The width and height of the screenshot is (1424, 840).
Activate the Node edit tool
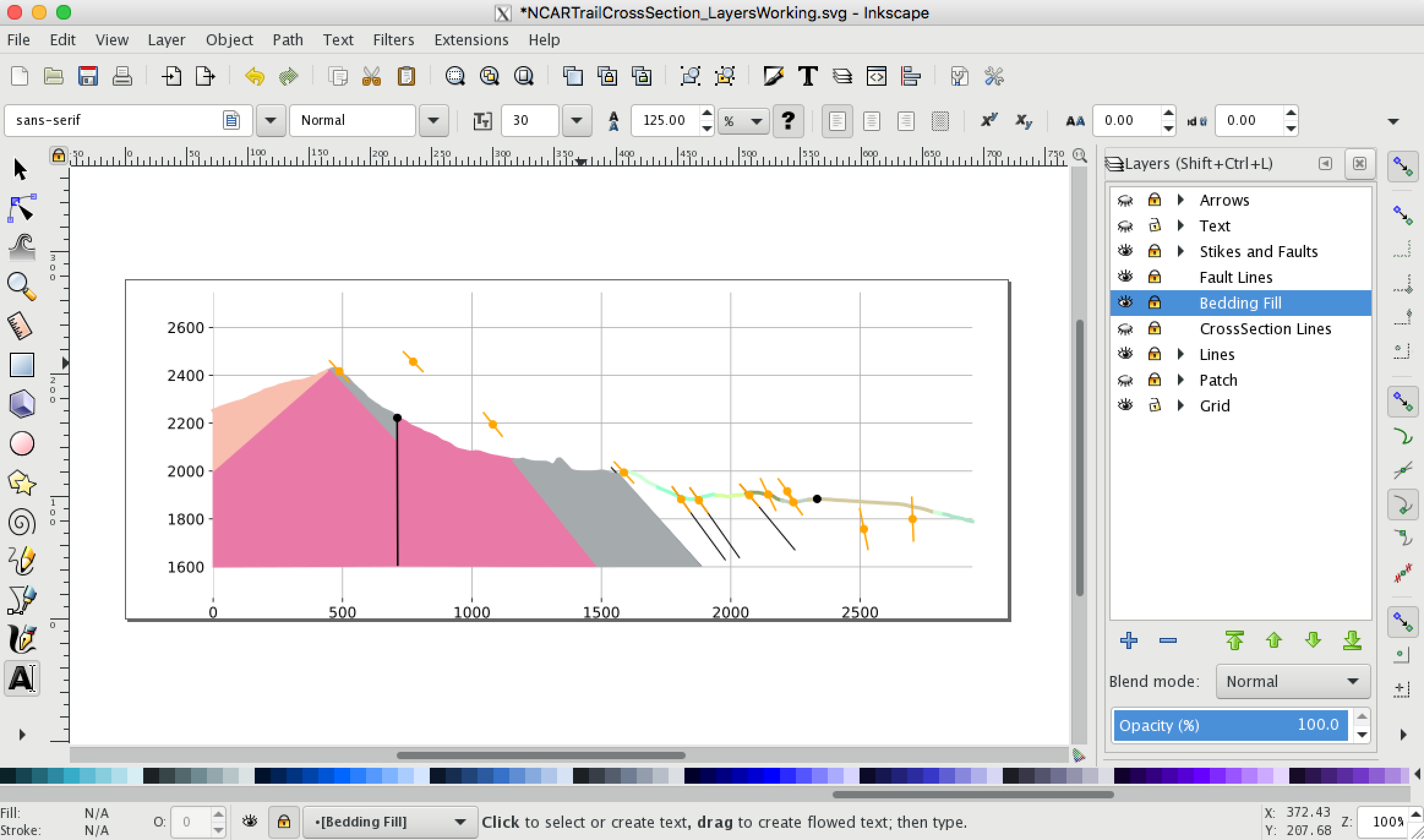coord(21,209)
